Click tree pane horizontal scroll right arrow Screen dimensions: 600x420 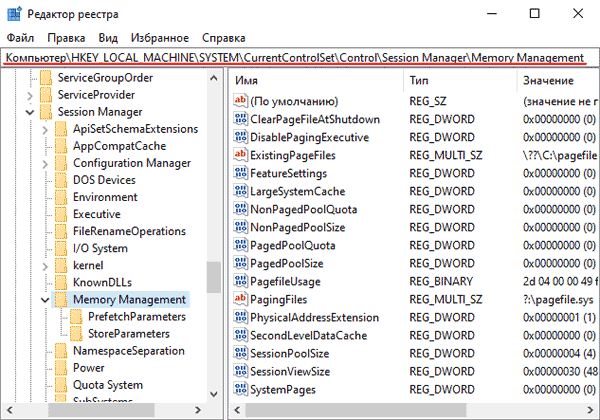coord(198,410)
